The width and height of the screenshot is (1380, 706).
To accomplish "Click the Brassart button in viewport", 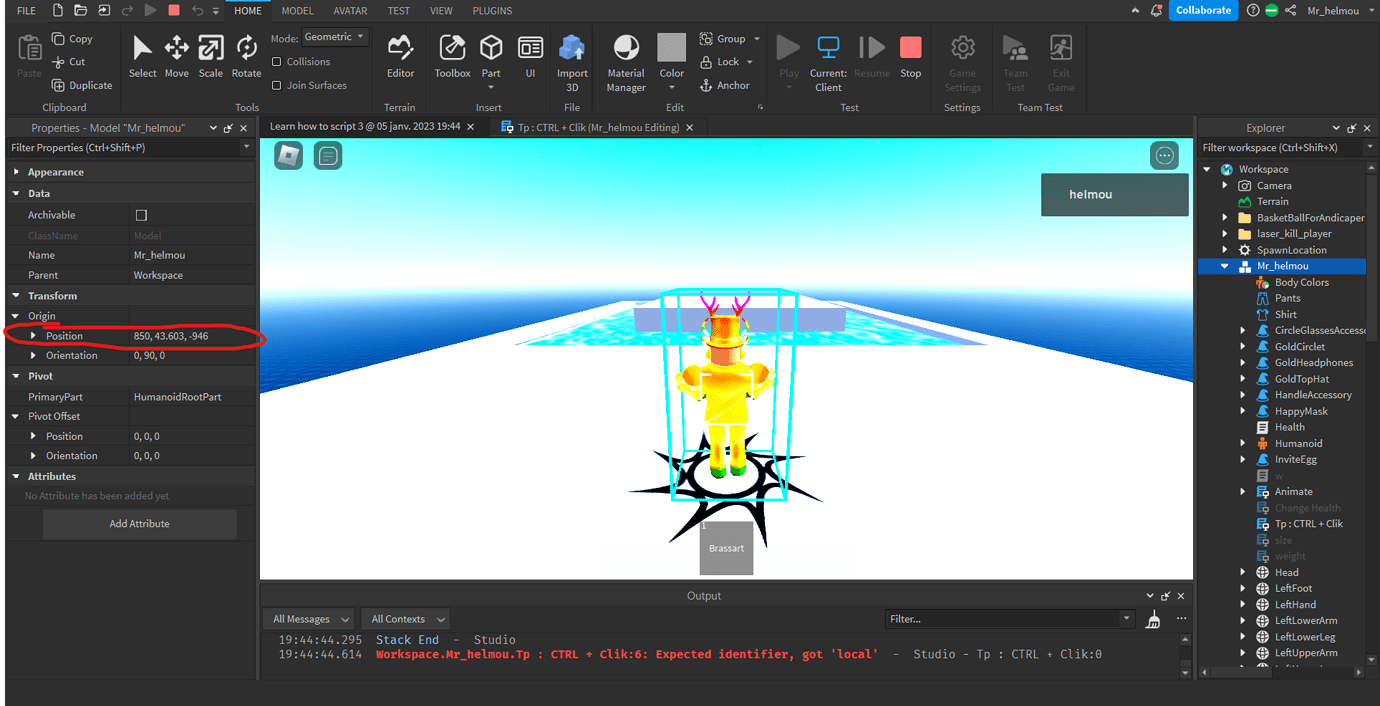I will pos(726,548).
